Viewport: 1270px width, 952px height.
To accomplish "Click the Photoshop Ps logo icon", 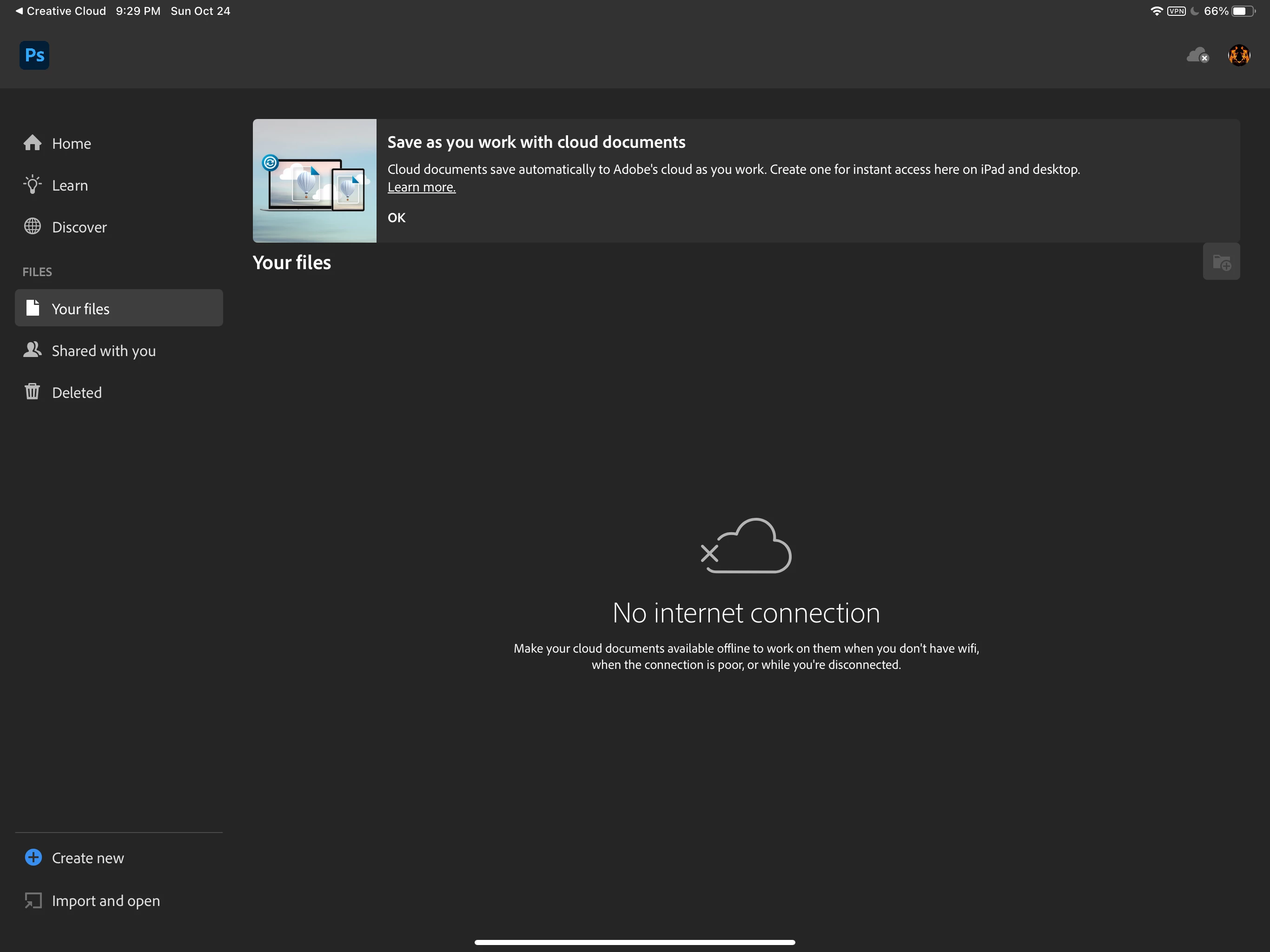I will [x=34, y=55].
